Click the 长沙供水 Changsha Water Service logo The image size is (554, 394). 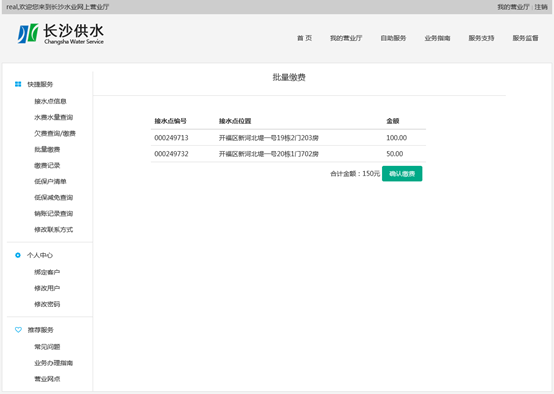click(x=61, y=34)
